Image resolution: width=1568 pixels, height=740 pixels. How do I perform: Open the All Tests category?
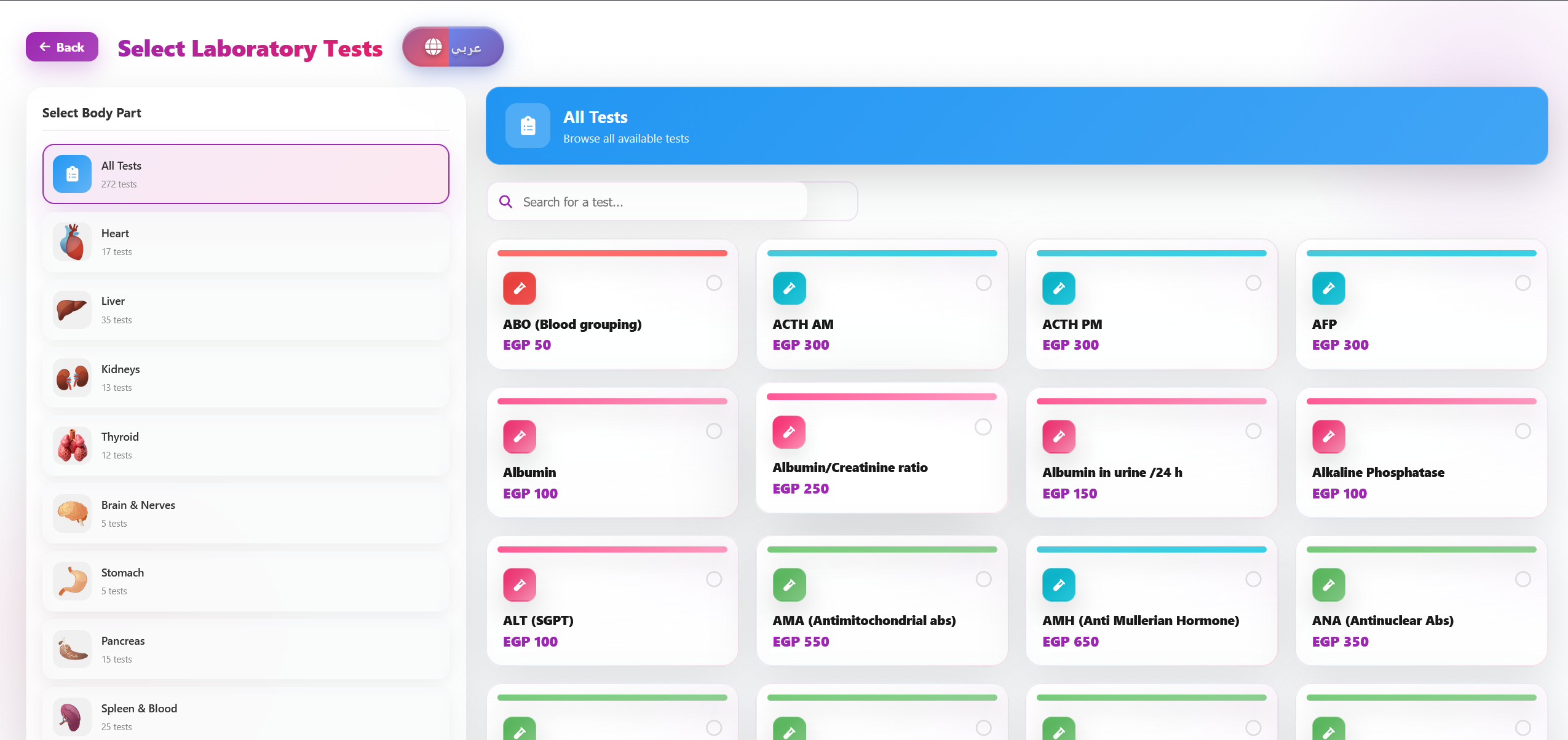click(x=245, y=174)
